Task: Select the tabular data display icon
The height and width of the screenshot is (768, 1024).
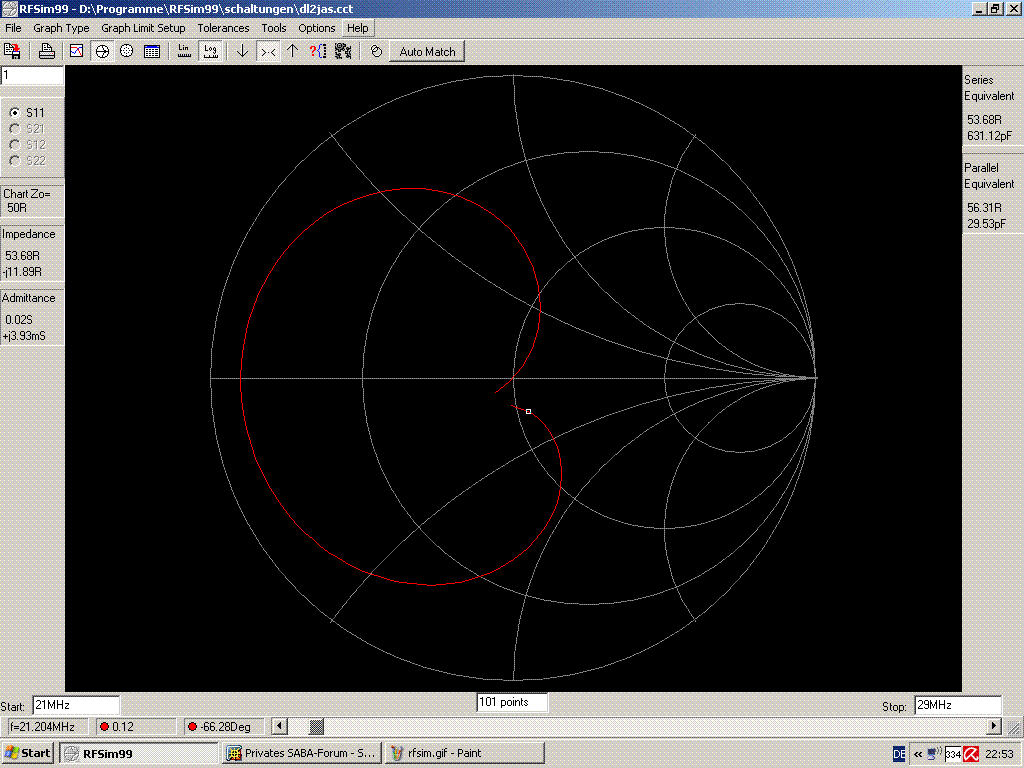Action: pos(152,51)
